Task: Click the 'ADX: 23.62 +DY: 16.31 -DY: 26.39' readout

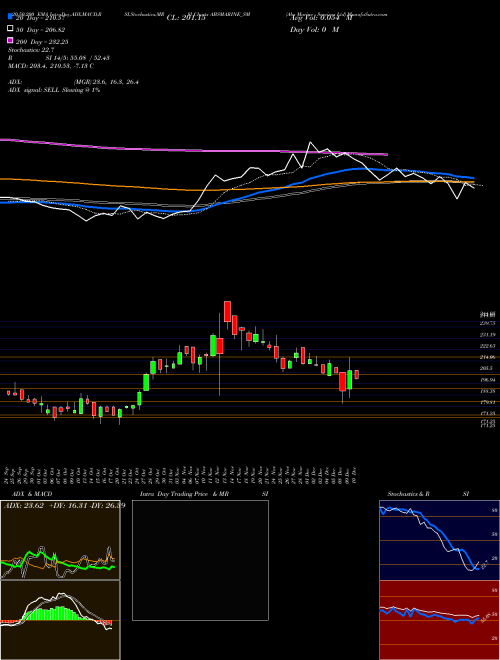Action: 64,505
